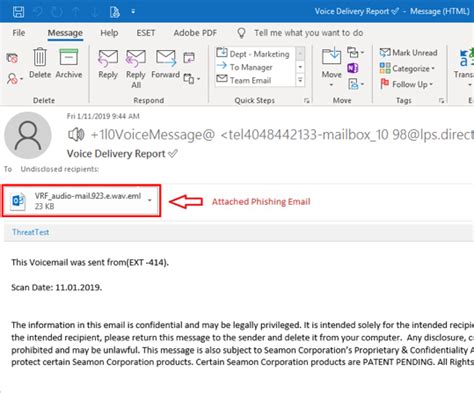
Task: Click the sender name +1l0VoiceMessage@
Action: point(153,135)
